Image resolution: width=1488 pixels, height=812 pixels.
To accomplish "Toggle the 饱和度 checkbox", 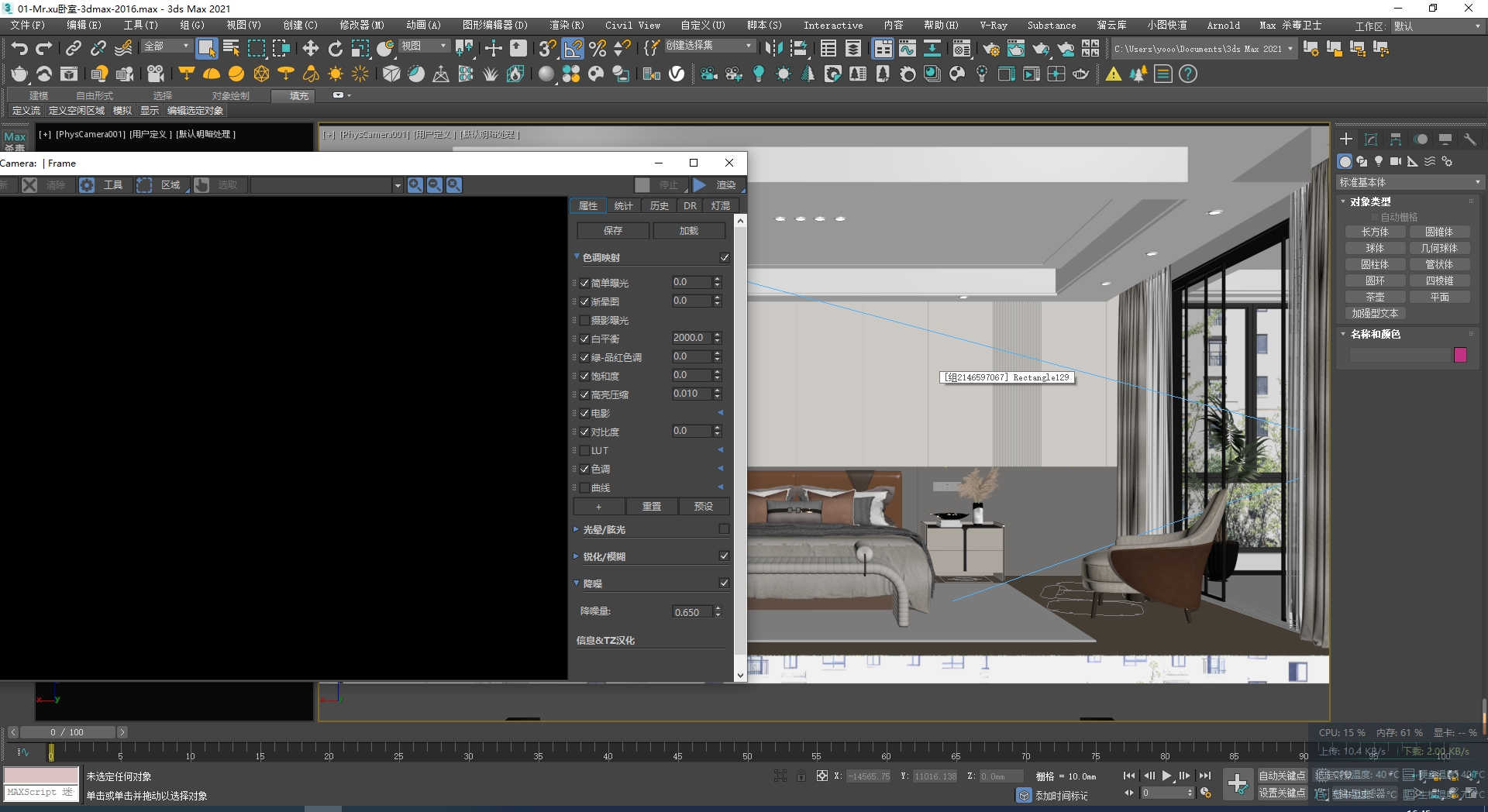I will click(585, 376).
